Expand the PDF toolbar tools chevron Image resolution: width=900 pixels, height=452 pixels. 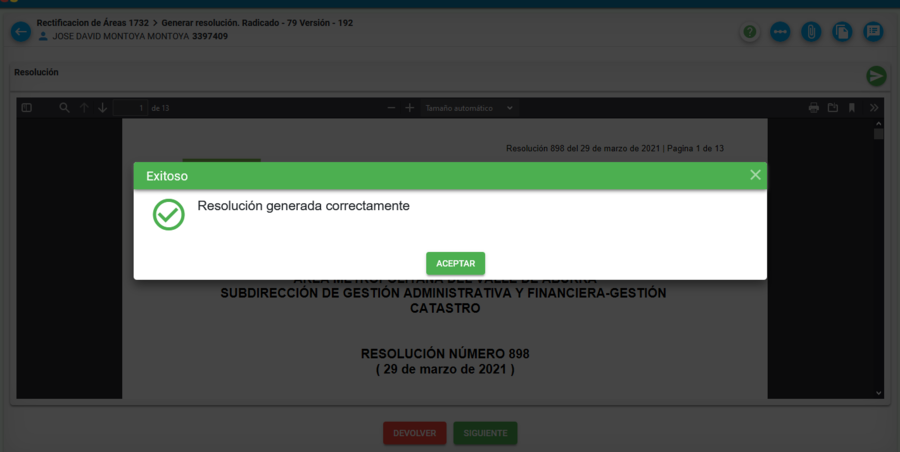[873, 108]
